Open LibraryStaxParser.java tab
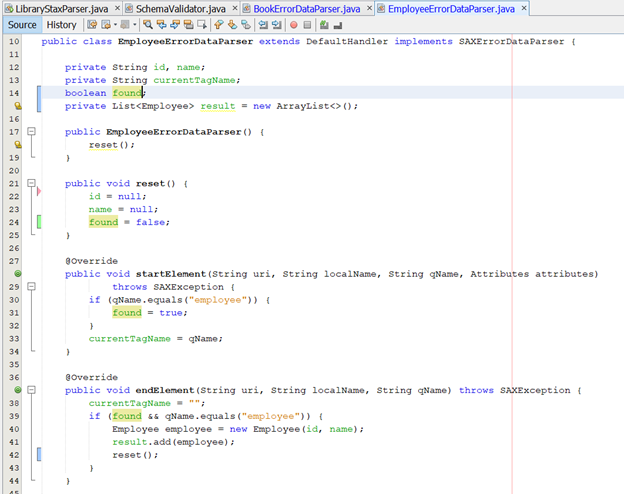This screenshot has height=494, width=624. (62, 9)
